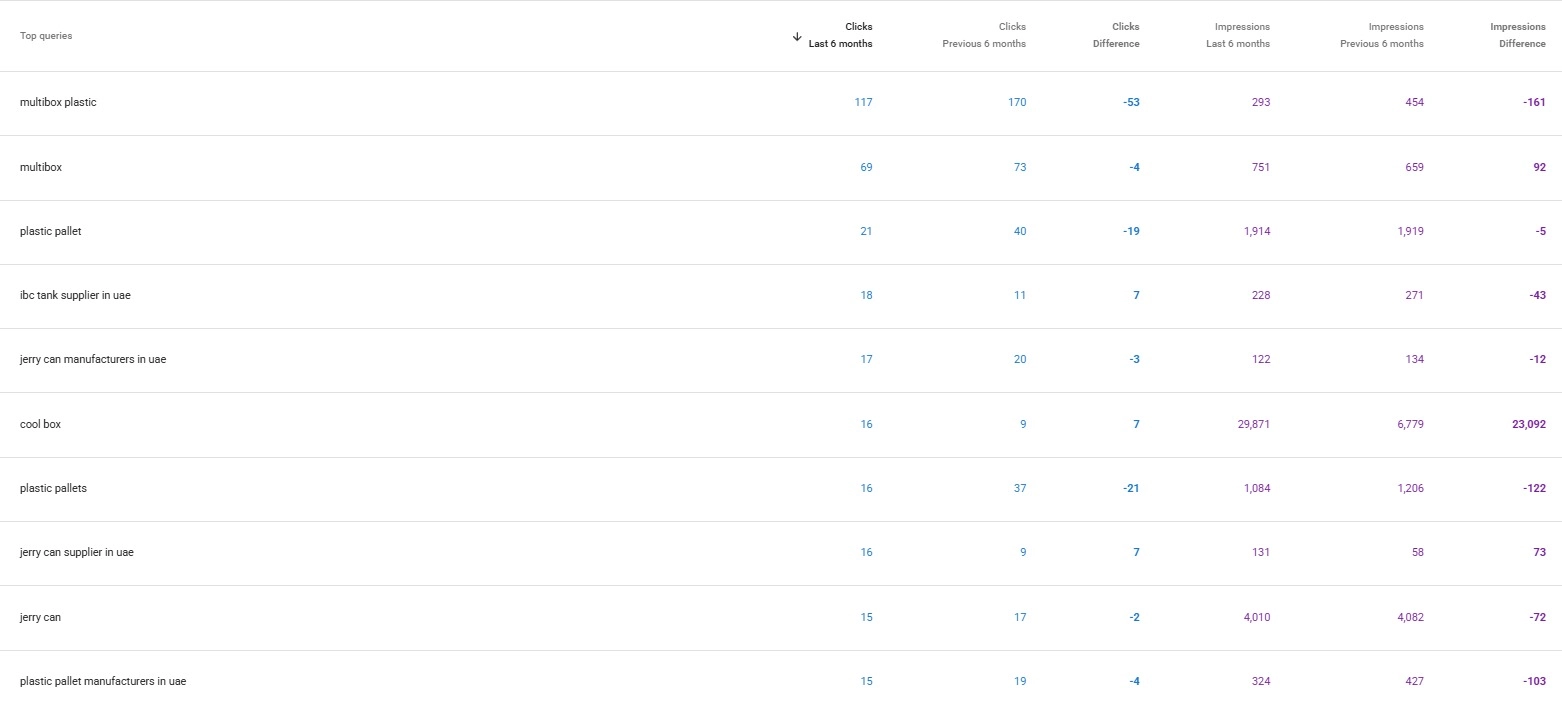Screen dimensions: 1562x712
Task: Click the -21 clicks difference value
Action: [1131, 488]
